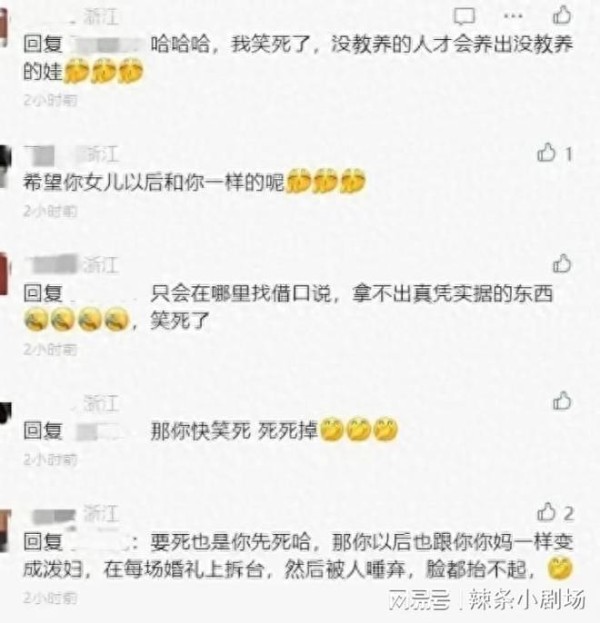Click username of the last commenter
Screen dimensions: 600x623
click(x=53, y=516)
